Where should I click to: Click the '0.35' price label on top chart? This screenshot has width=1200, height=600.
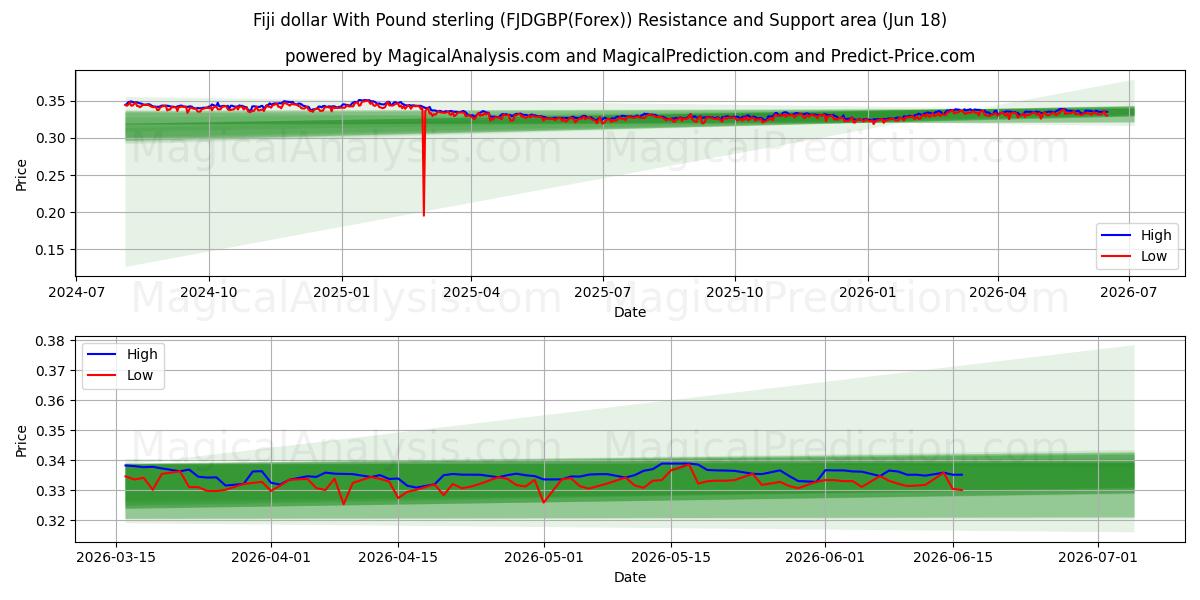tap(52, 101)
